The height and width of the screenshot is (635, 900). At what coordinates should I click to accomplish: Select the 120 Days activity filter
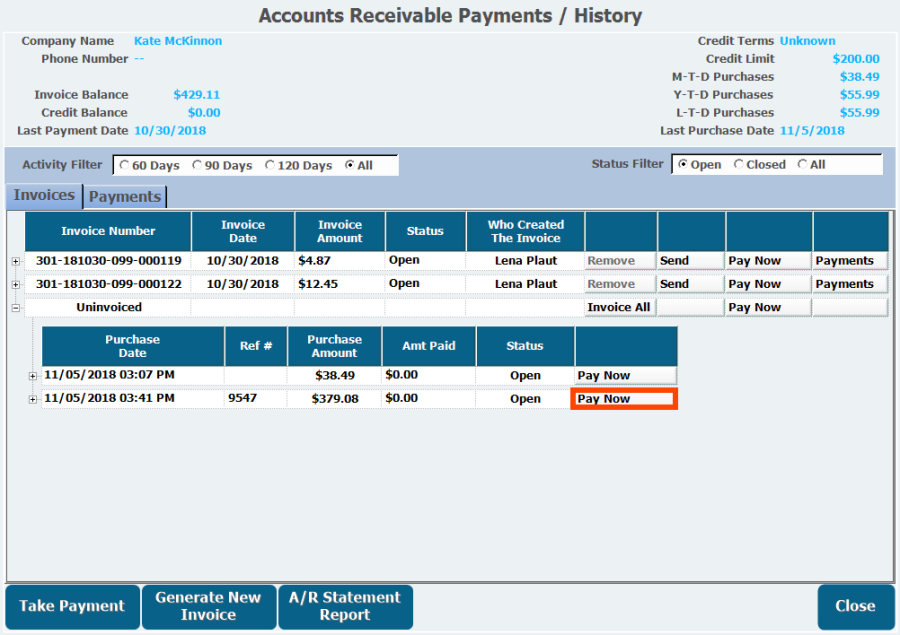point(270,165)
